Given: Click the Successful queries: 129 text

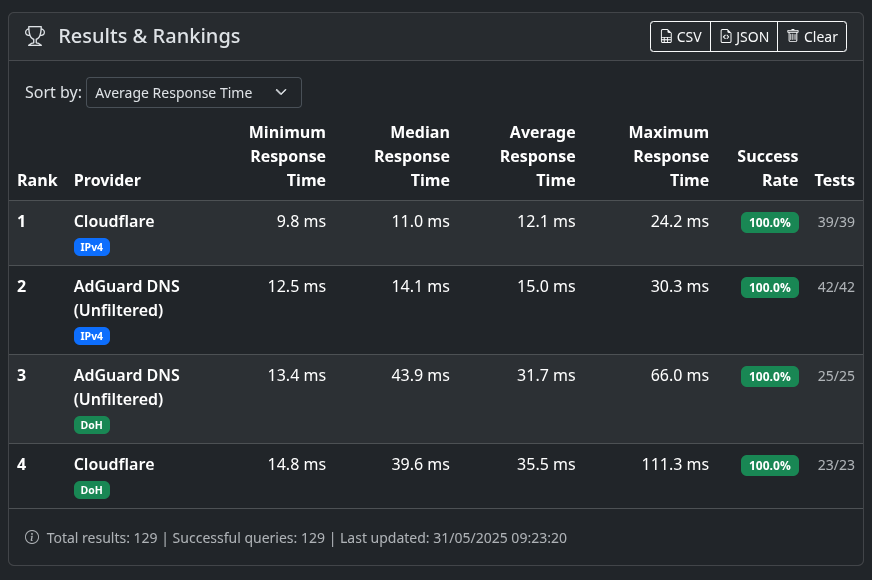Looking at the screenshot, I should point(249,538).
